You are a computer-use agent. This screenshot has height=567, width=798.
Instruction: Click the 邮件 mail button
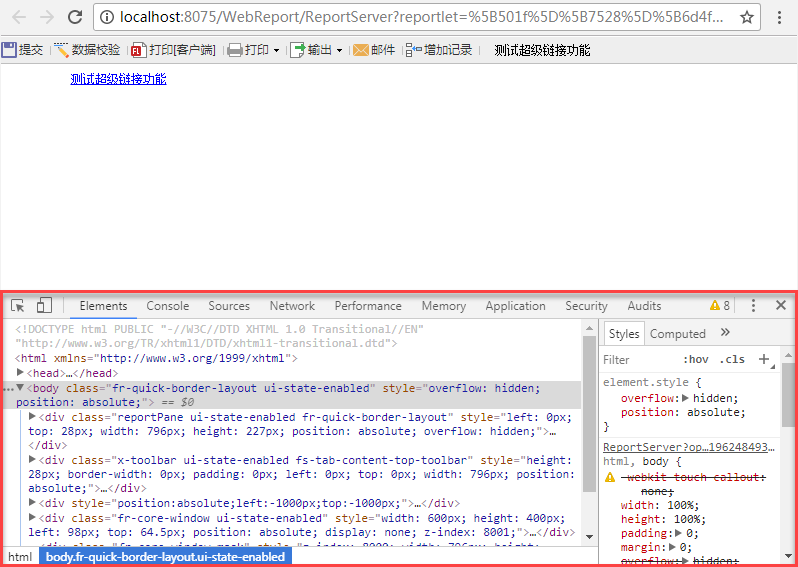374,50
